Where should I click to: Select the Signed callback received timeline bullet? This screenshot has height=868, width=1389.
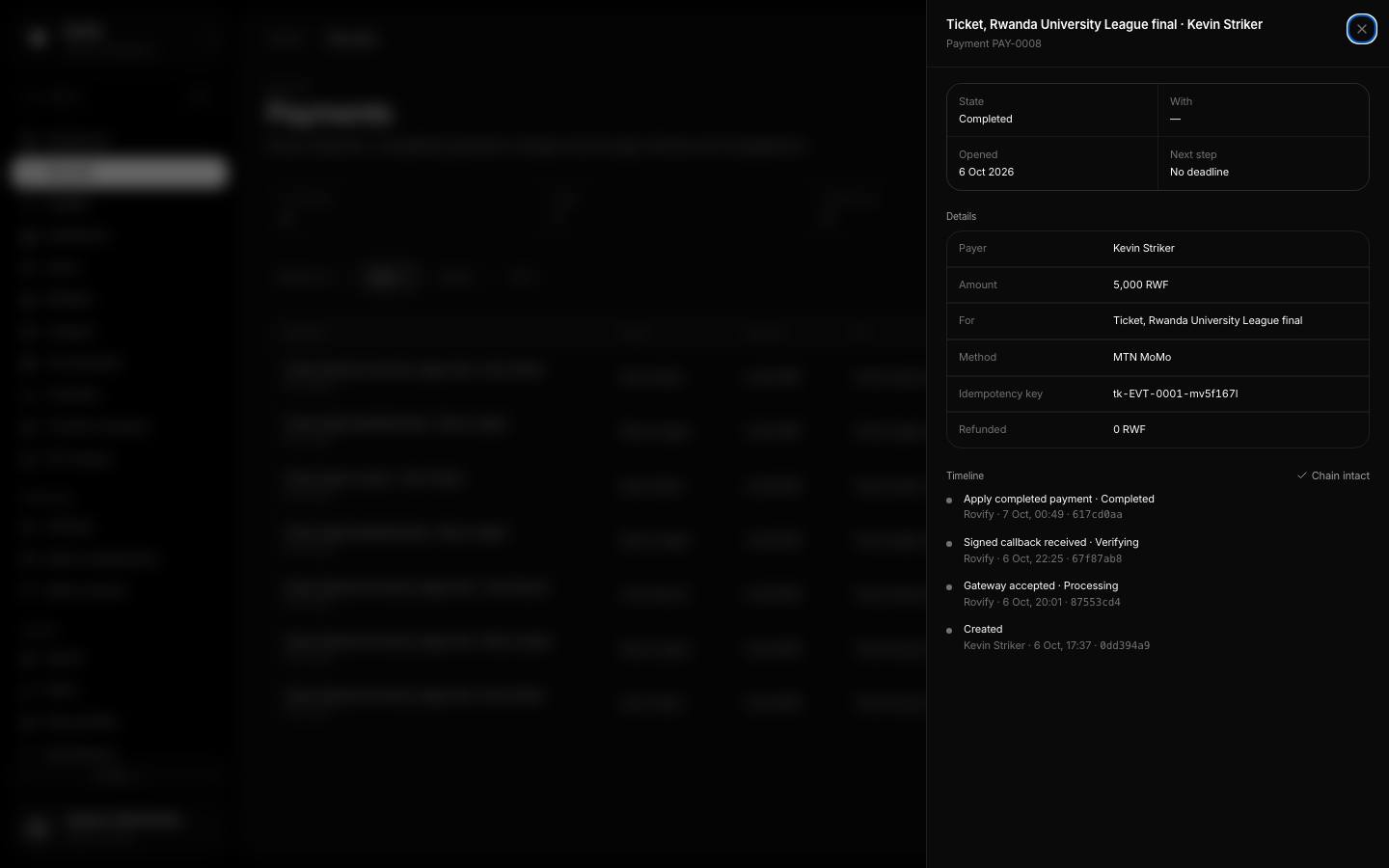point(949,544)
